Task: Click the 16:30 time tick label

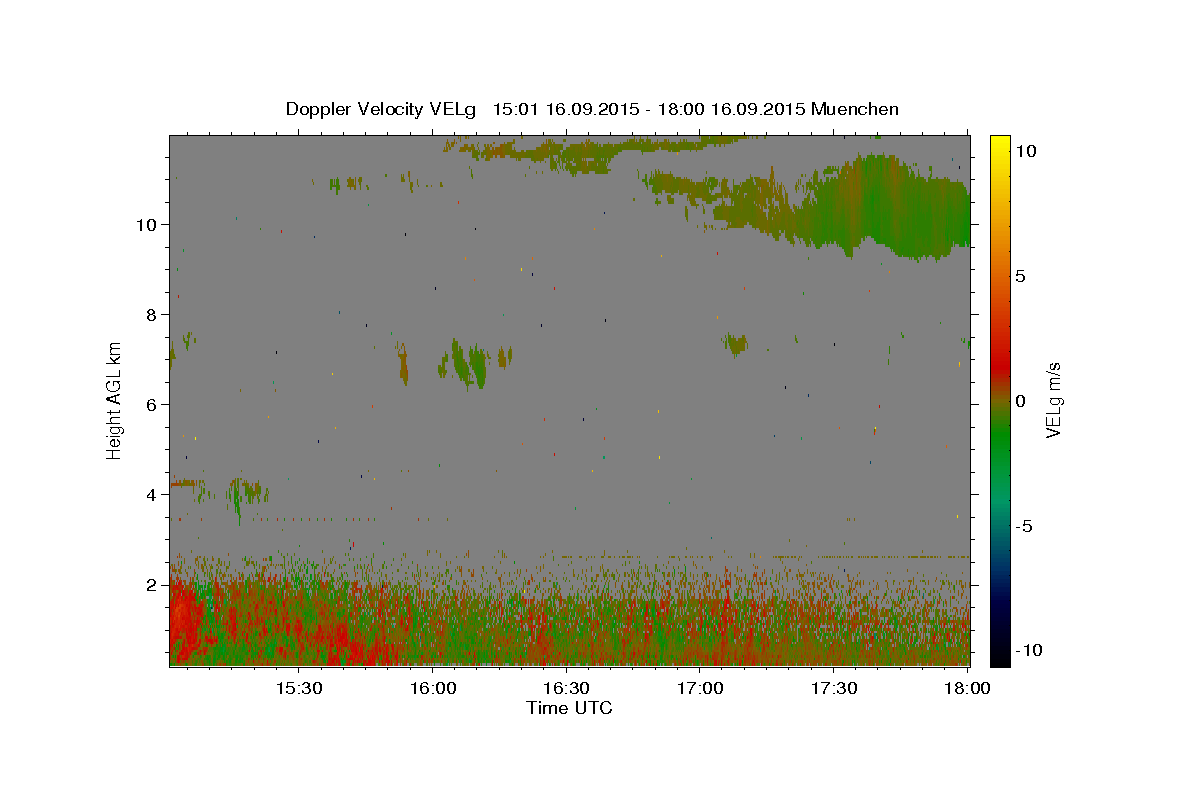Action: pos(566,689)
